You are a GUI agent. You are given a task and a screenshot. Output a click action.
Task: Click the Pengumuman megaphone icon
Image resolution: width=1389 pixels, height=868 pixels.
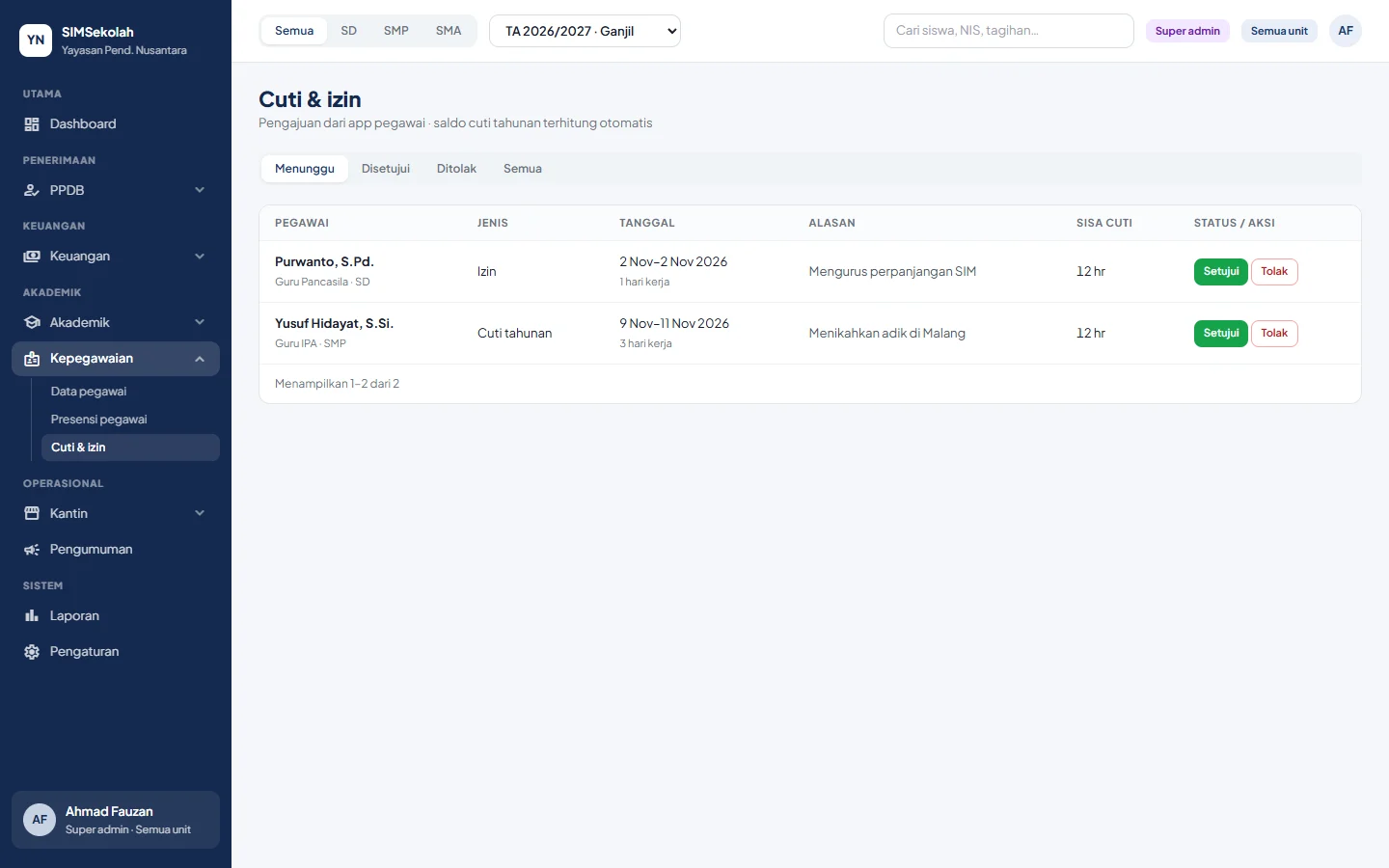point(32,550)
